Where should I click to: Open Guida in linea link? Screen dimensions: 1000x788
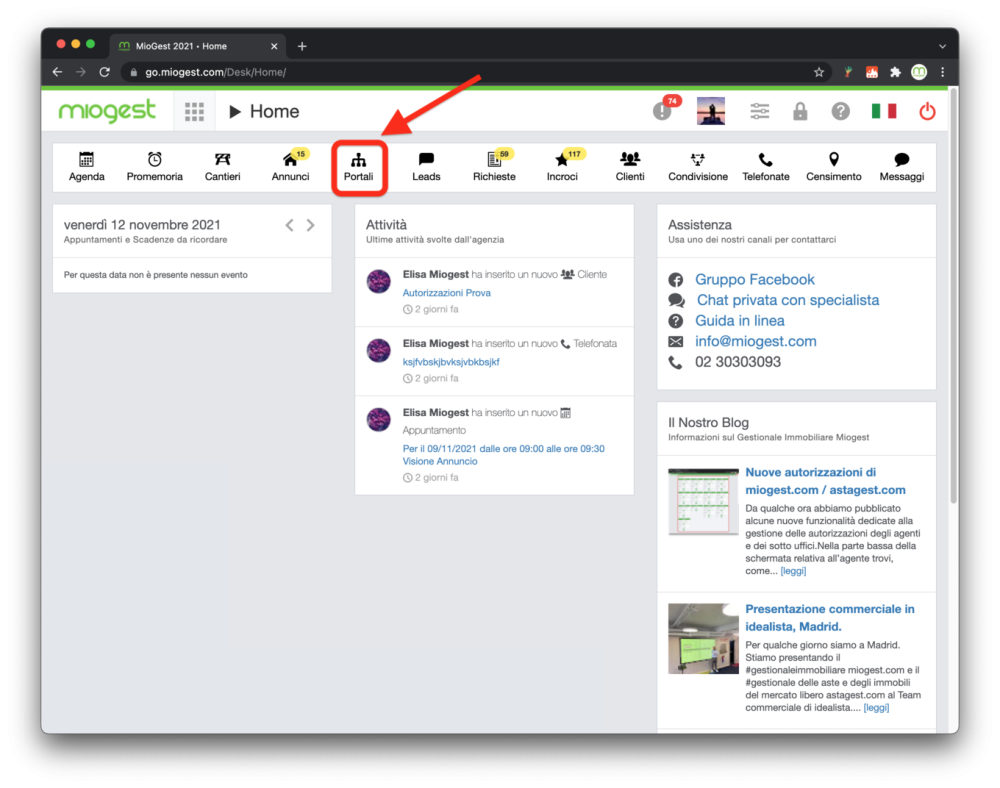point(740,320)
